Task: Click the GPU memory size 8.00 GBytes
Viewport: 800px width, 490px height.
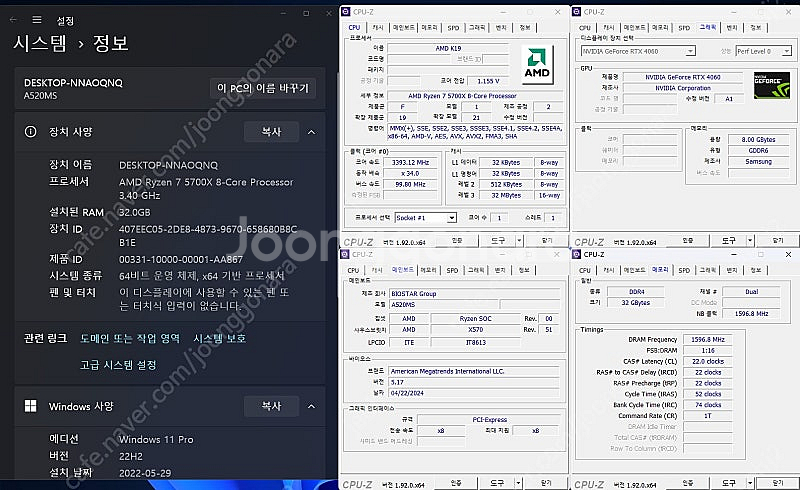Action: [x=758, y=139]
